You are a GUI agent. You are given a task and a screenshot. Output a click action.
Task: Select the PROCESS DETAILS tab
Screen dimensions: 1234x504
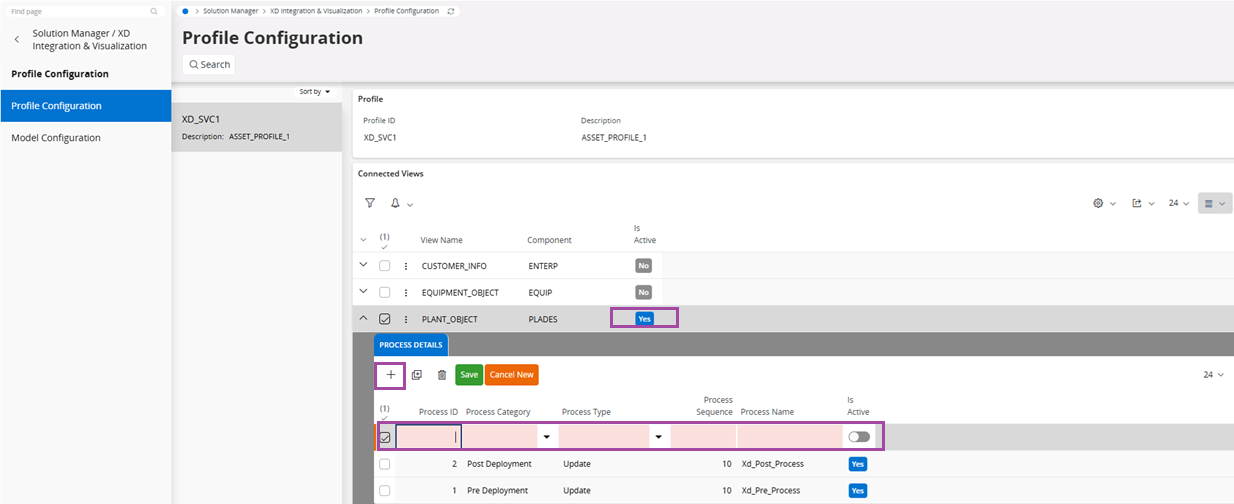[x=411, y=345]
